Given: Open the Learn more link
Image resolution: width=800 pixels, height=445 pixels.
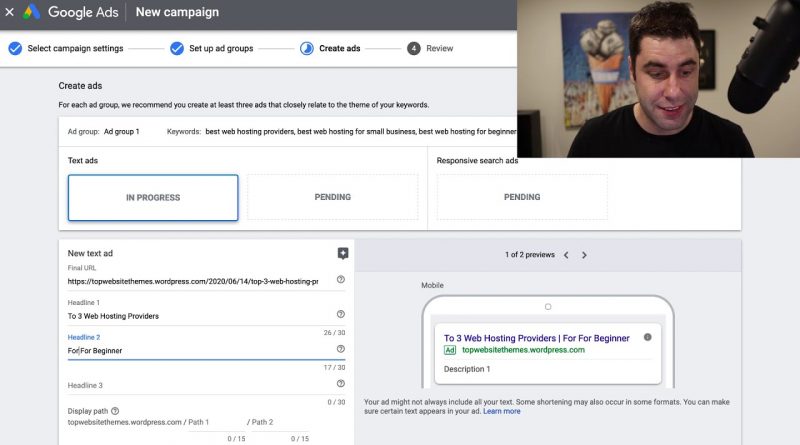Looking at the screenshot, I should (x=502, y=411).
